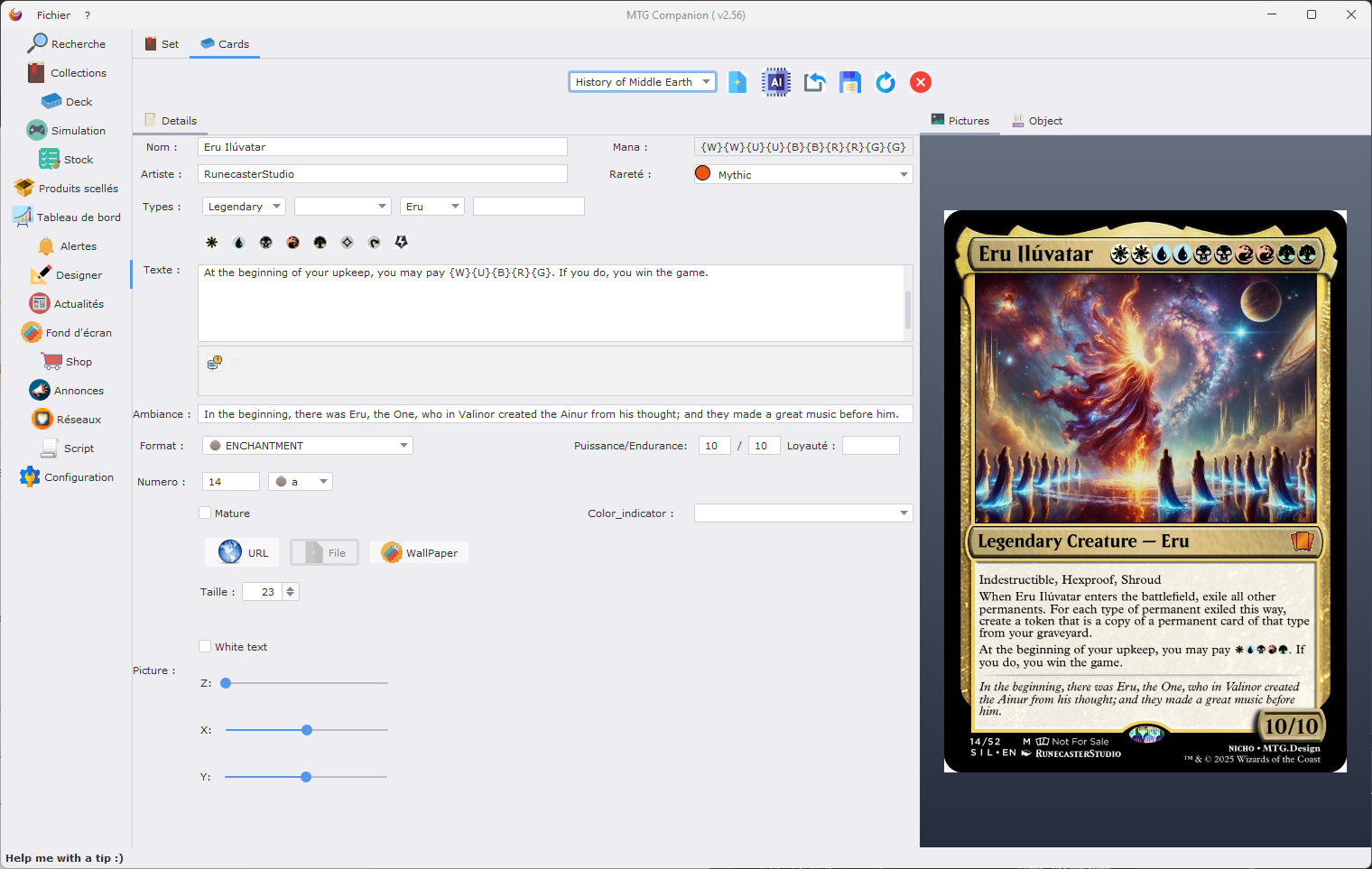Adjust the Z picture slider
The width and height of the screenshot is (1372, 869).
click(x=307, y=683)
